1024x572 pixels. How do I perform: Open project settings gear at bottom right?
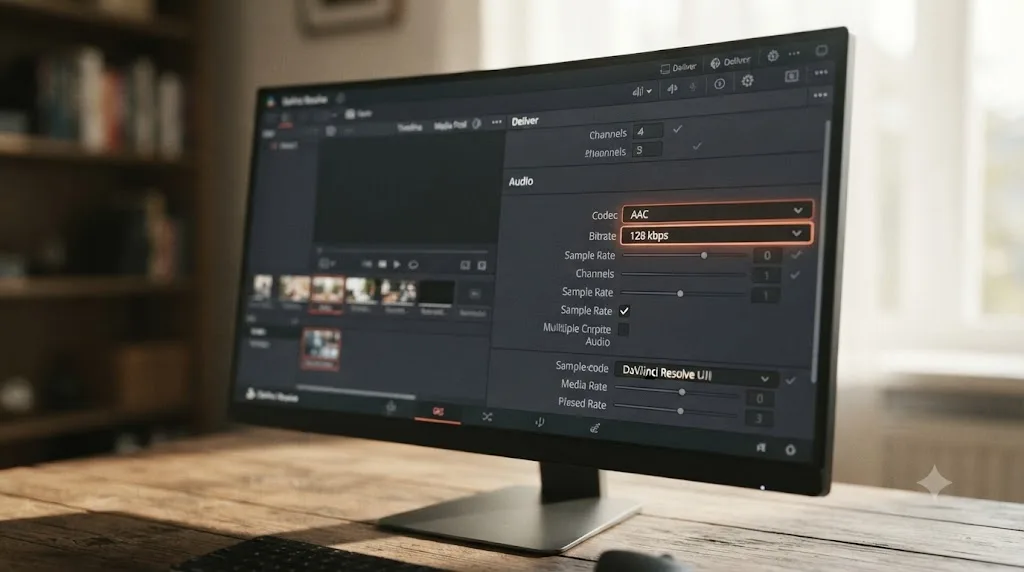[x=790, y=450]
